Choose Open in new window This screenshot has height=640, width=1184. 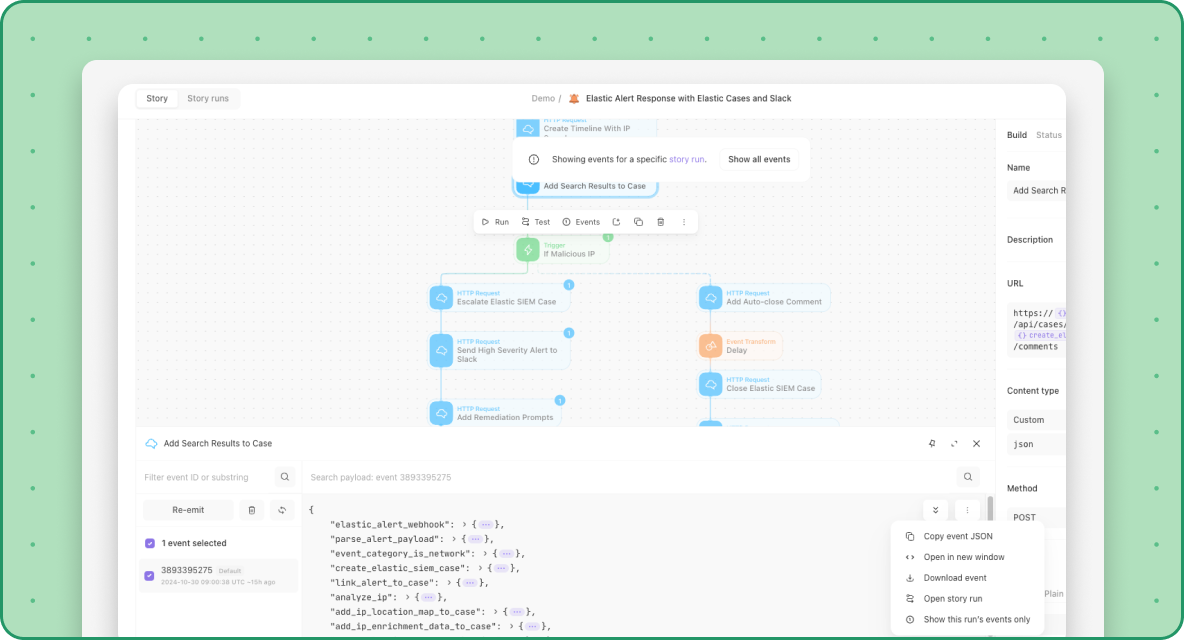(967, 557)
